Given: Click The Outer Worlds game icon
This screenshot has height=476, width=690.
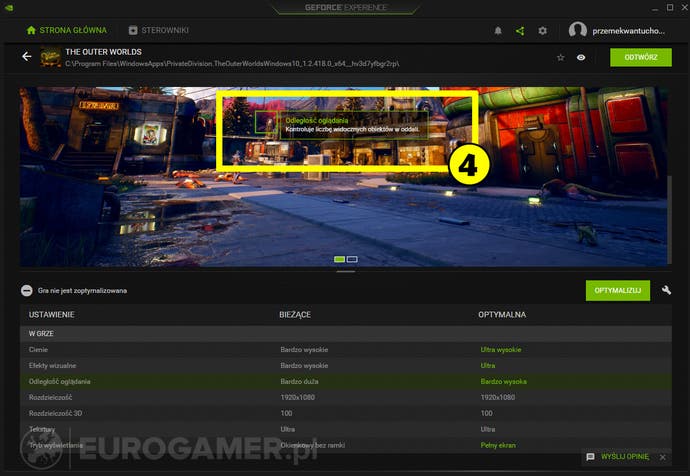Looking at the screenshot, I should pos(51,57).
